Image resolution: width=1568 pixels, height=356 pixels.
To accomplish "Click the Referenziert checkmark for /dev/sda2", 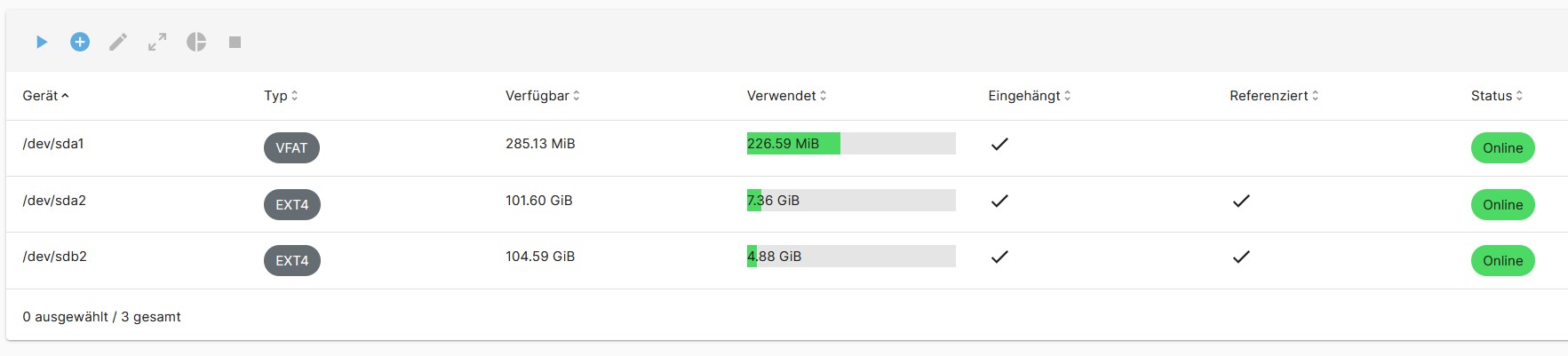I will (x=1241, y=201).
